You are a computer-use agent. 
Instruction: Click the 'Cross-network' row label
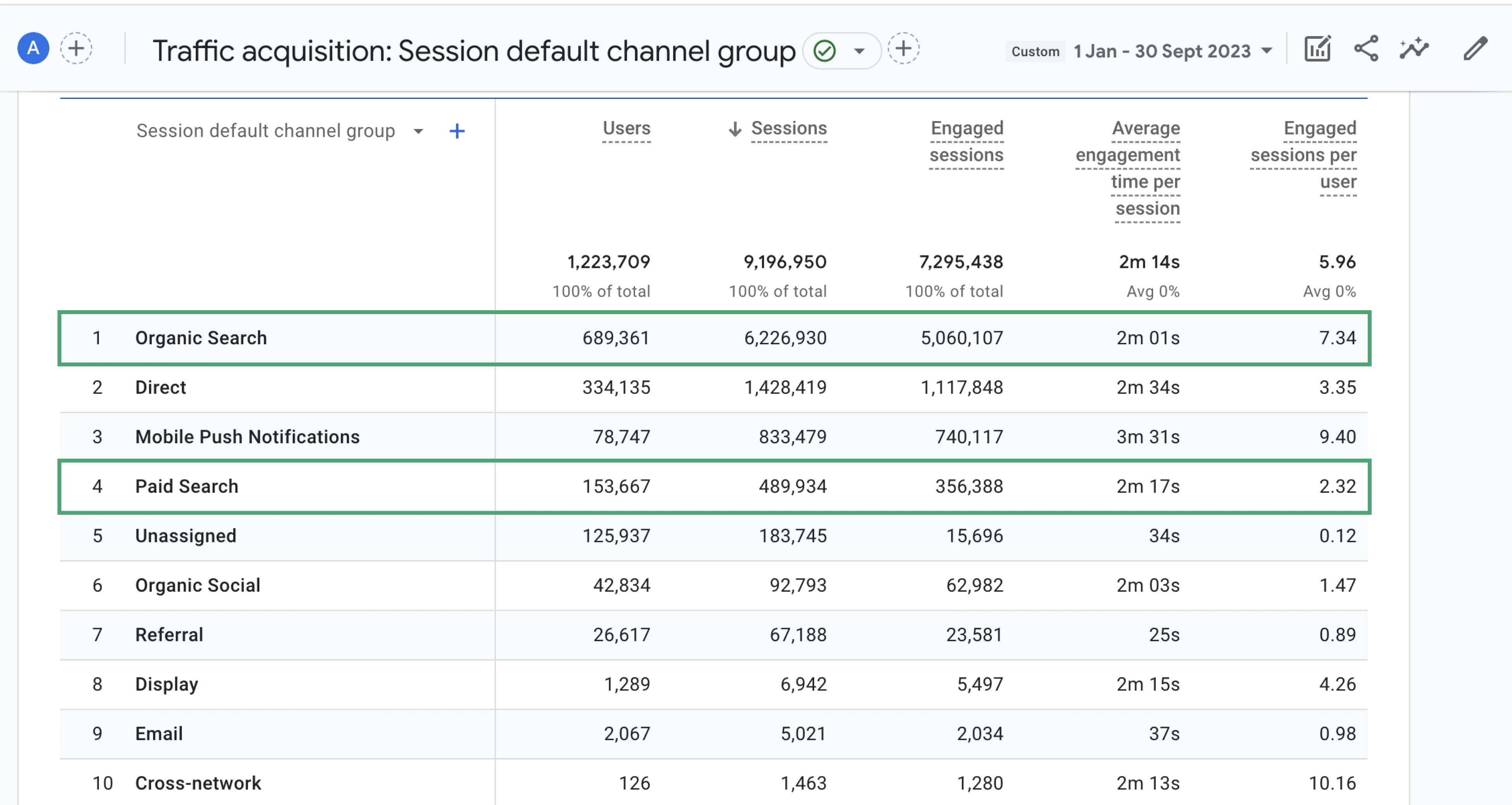point(198,783)
